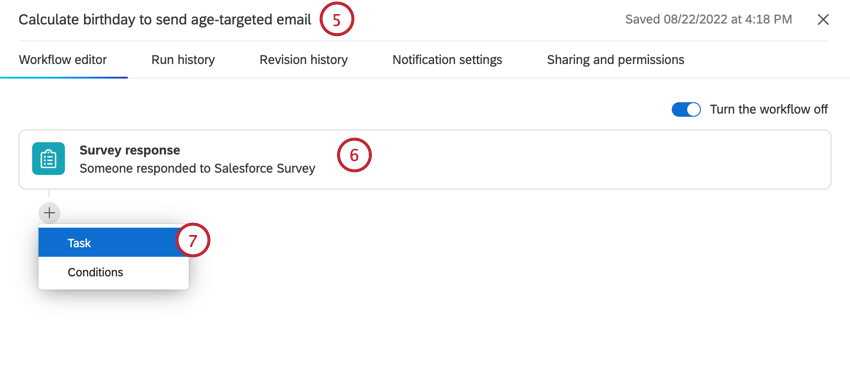Image resolution: width=850 pixels, height=376 pixels.
Task: Click the Saved 08/22/2022 timestamp
Action: coord(709,20)
